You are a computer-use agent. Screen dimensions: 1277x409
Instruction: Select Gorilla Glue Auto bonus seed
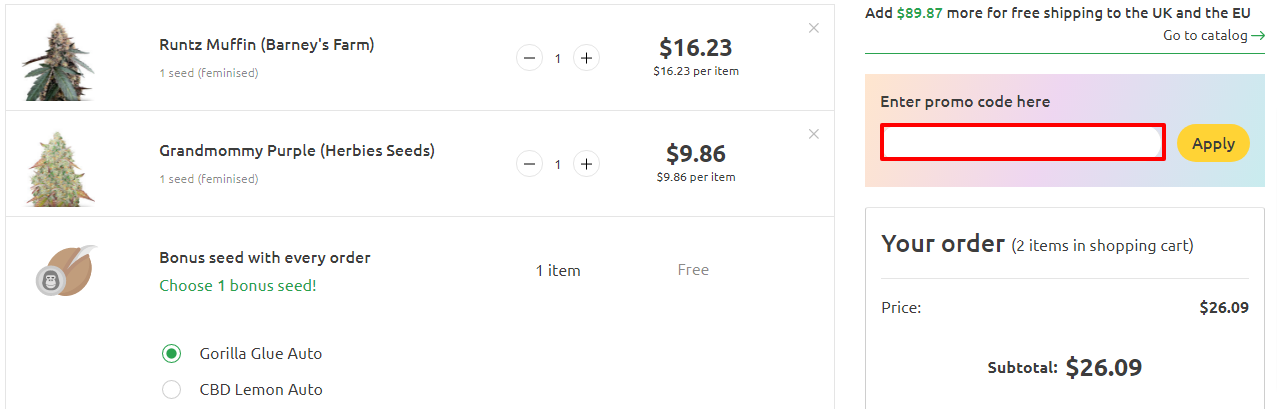pyautogui.click(x=171, y=353)
